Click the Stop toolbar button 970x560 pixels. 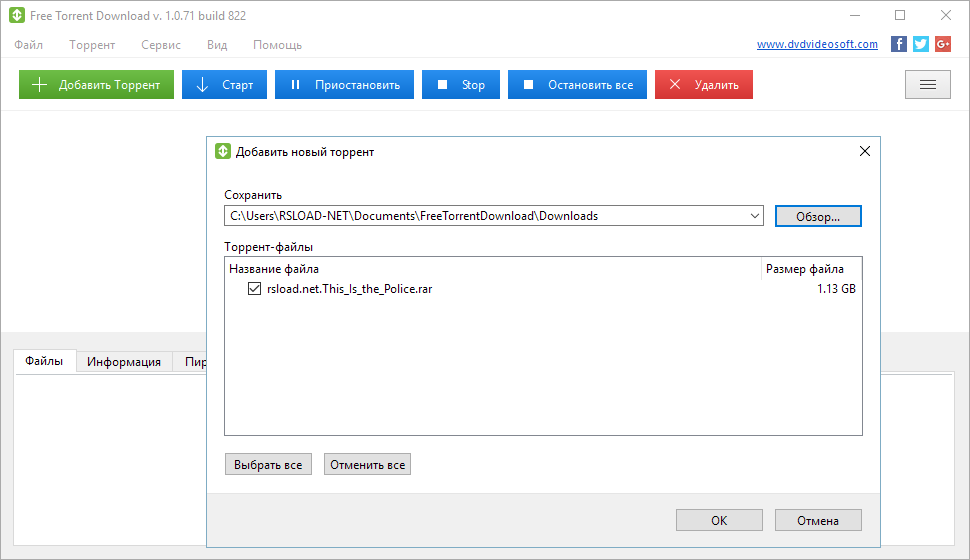(x=461, y=85)
